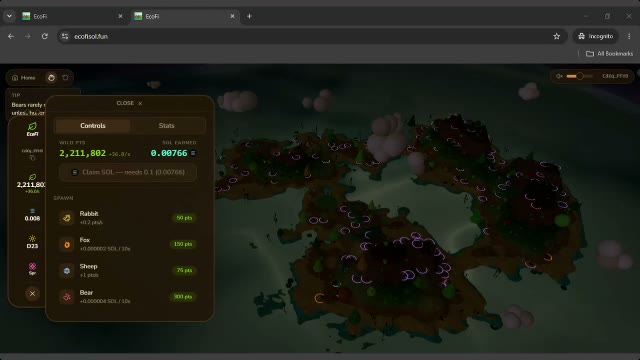Image resolution: width=640 pixels, height=360 pixels.
Task: Open the Chrome three-dot menu
Action: (x=629, y=36)
